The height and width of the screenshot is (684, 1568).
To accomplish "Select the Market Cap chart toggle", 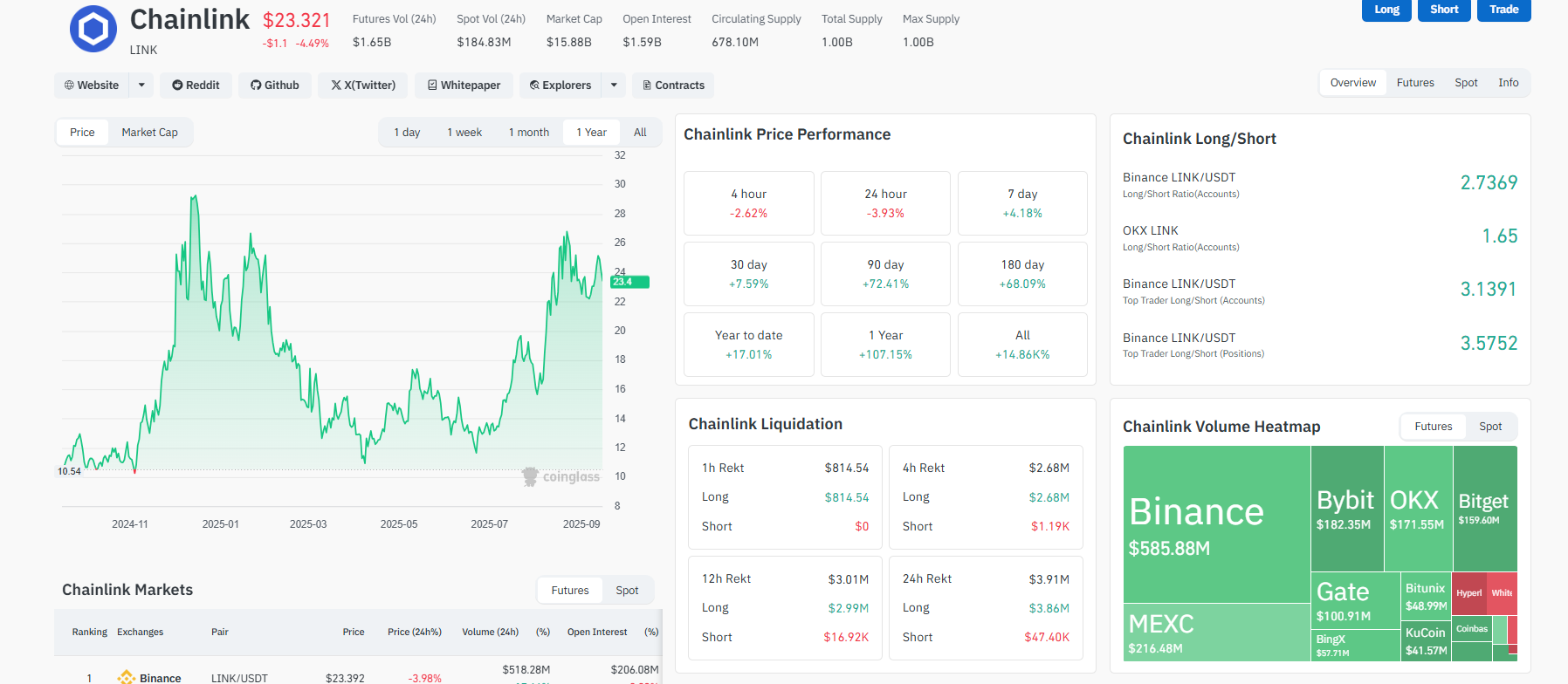I will click(x=149, y=133).
